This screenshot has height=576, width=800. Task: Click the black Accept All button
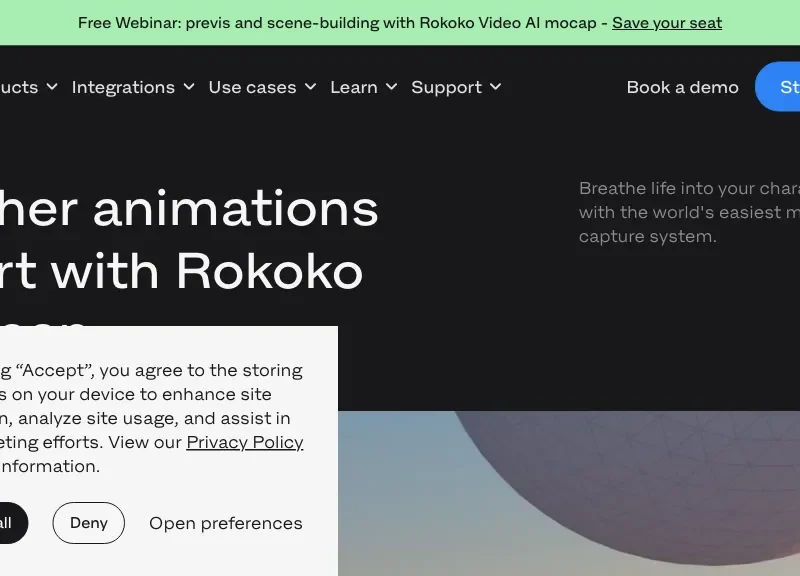click(10, 523)
